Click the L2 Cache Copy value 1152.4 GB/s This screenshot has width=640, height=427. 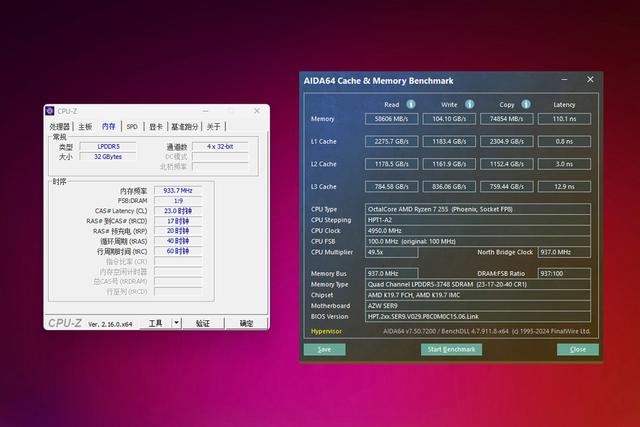(507, 164)
